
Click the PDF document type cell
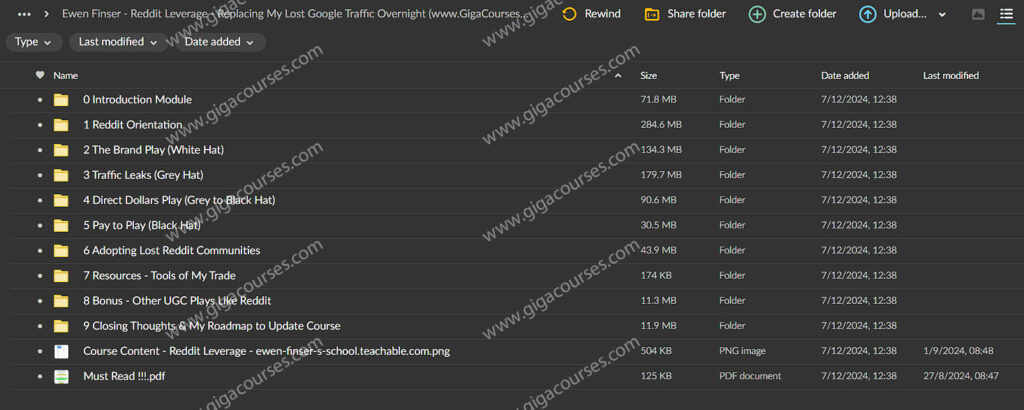click(750, 377)
